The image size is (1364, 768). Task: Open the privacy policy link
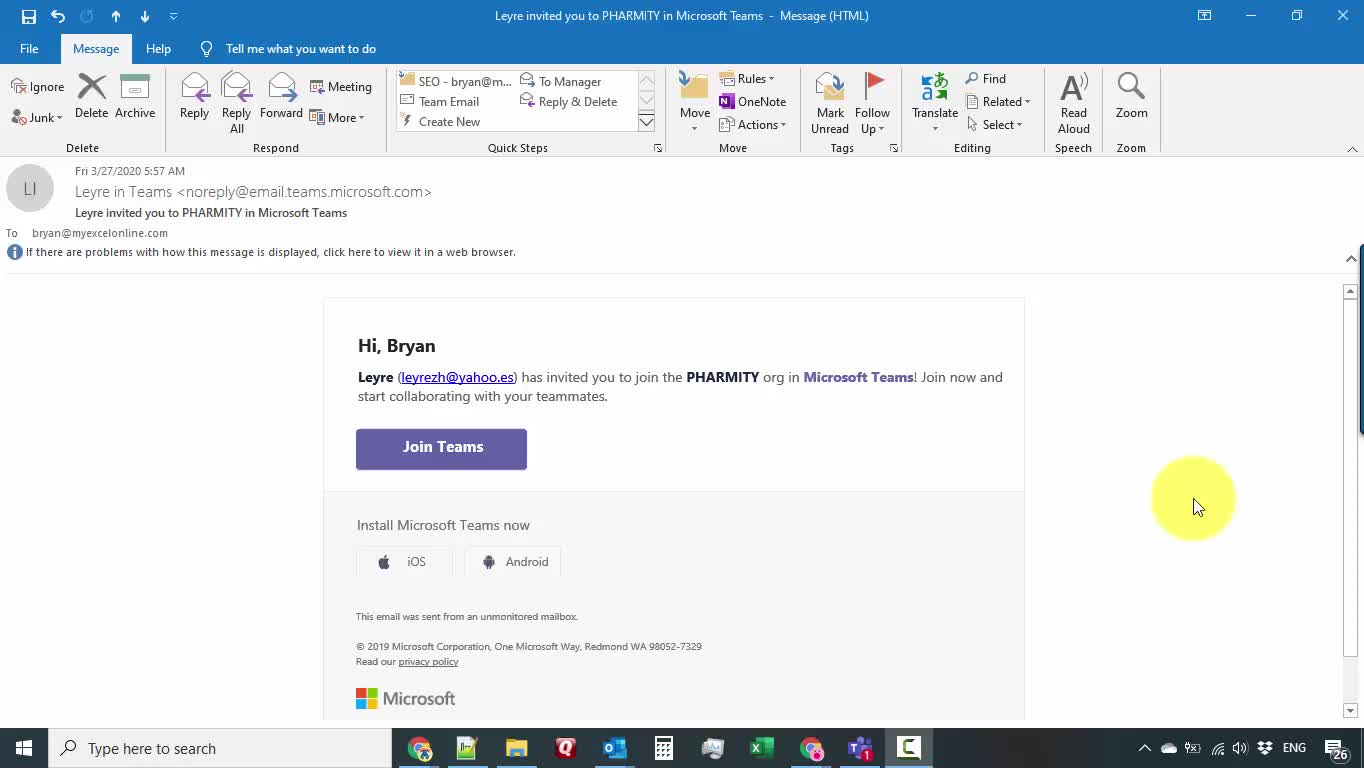[x=428, y=662]
